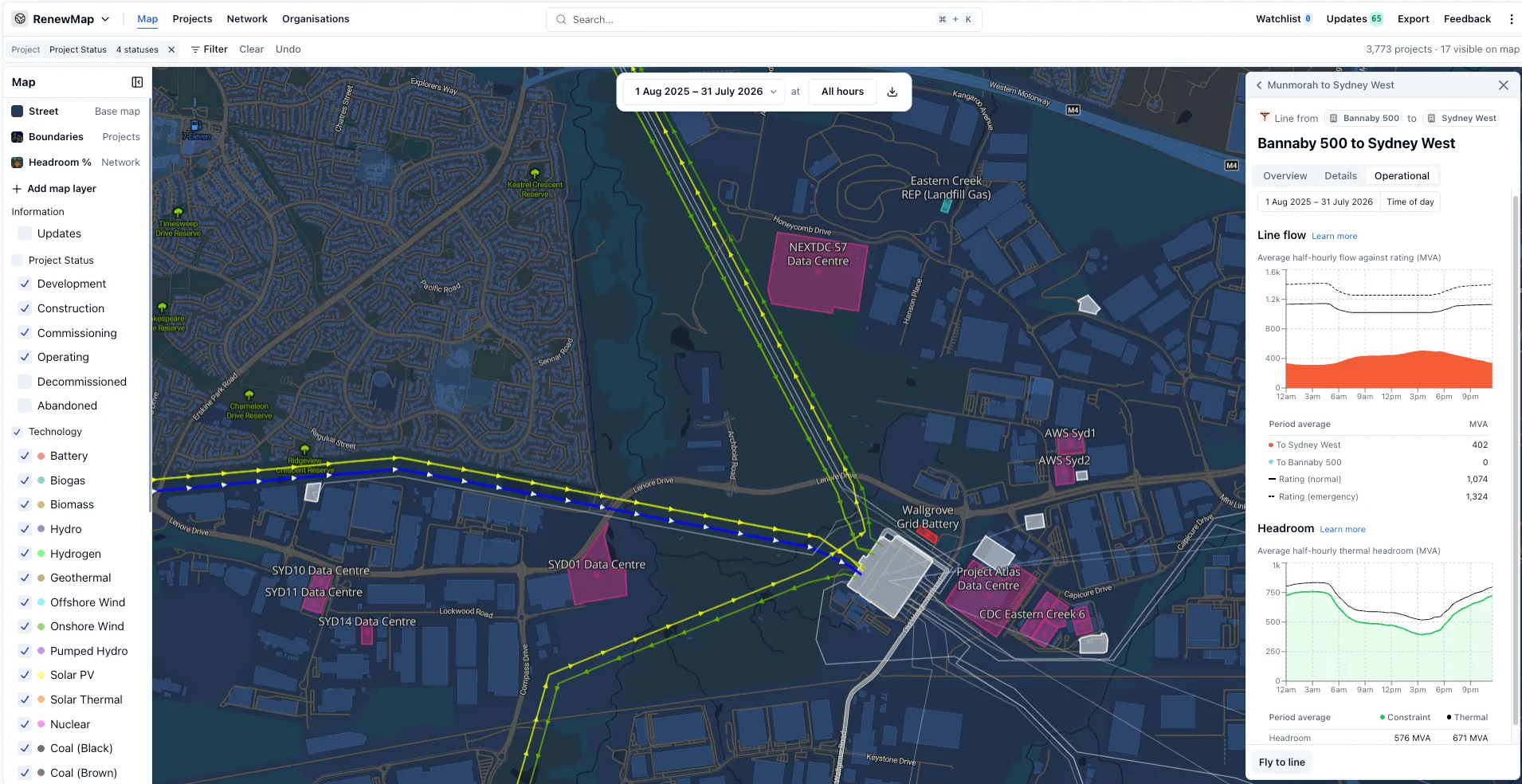Viewport: 1522px width, 784px height.
Task: Click the Bannaby 500 substation chip
Action: 1364,118
